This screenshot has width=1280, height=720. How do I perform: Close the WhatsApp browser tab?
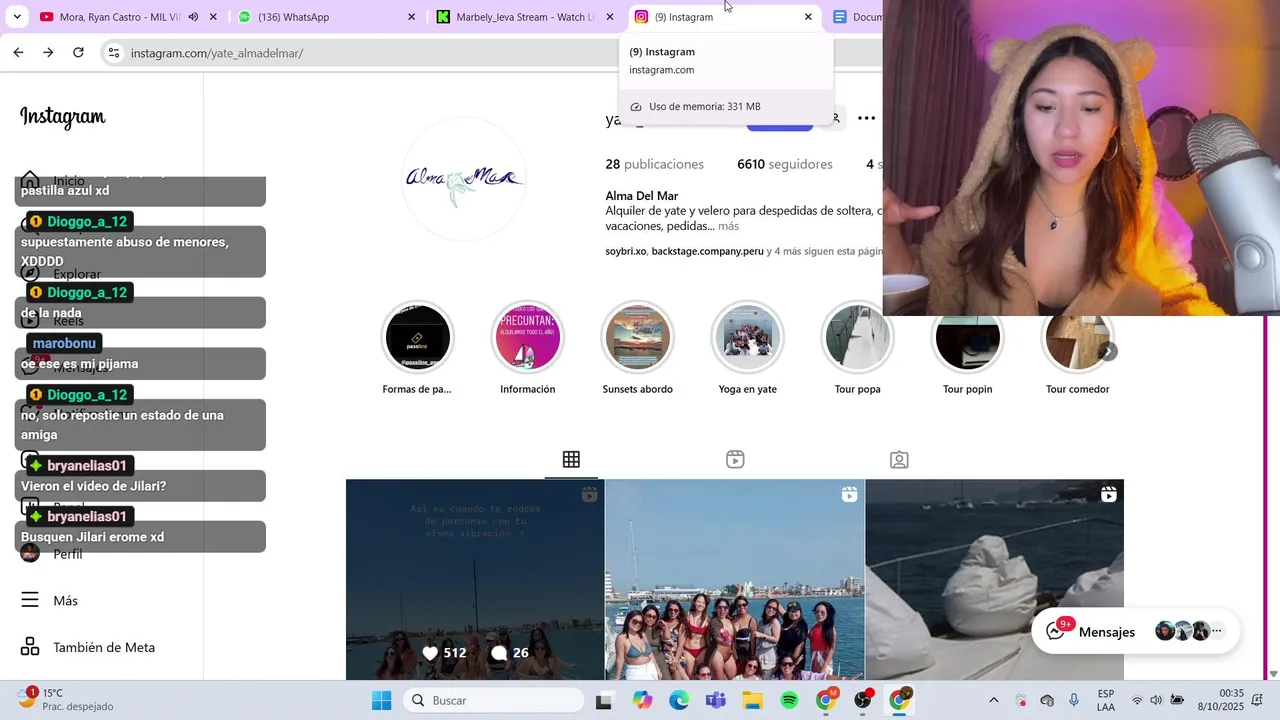click(x=411, y=17)
